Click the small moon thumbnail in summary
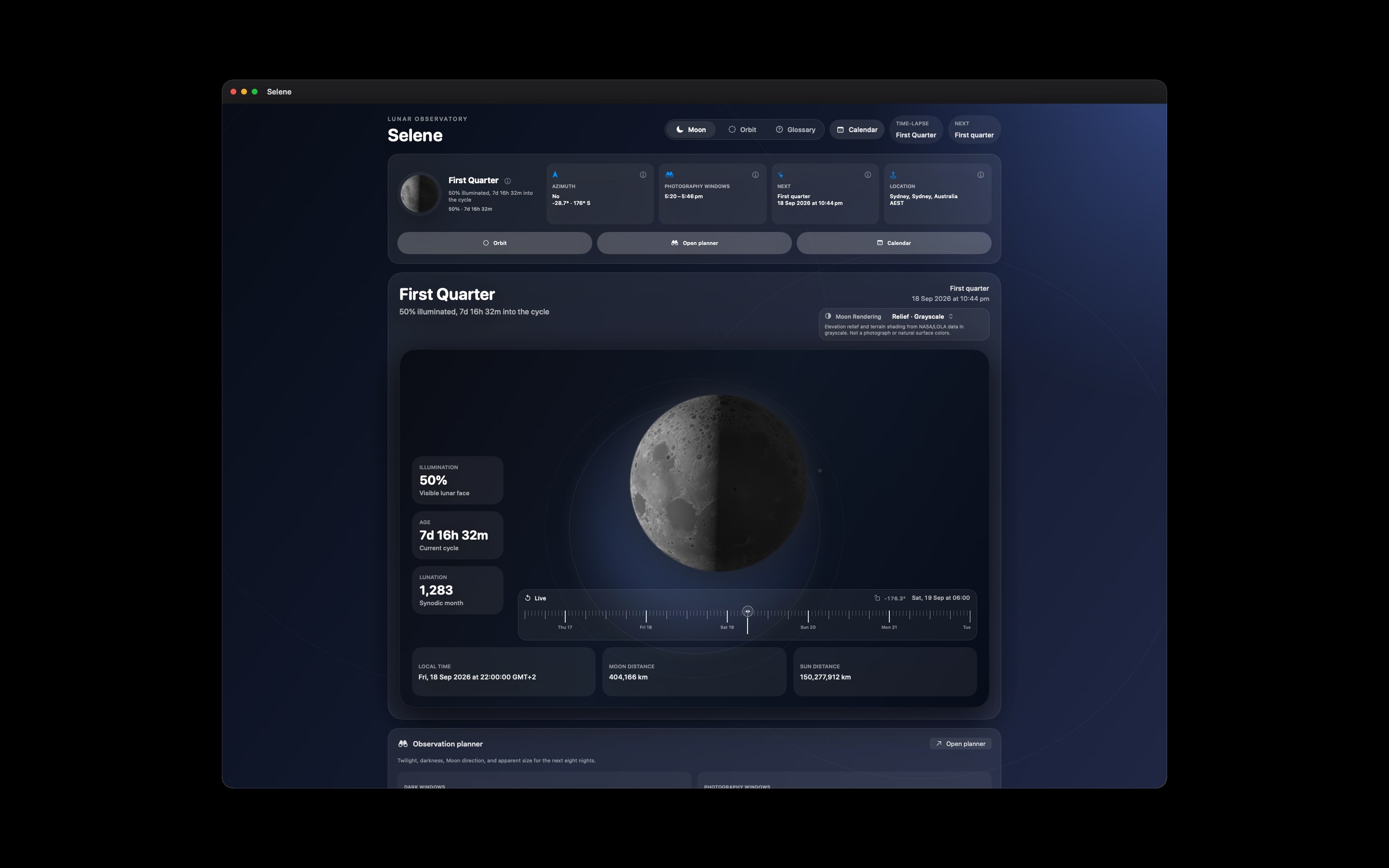The width and height of the screenshot is (1389, 868). tap(420, 194)
